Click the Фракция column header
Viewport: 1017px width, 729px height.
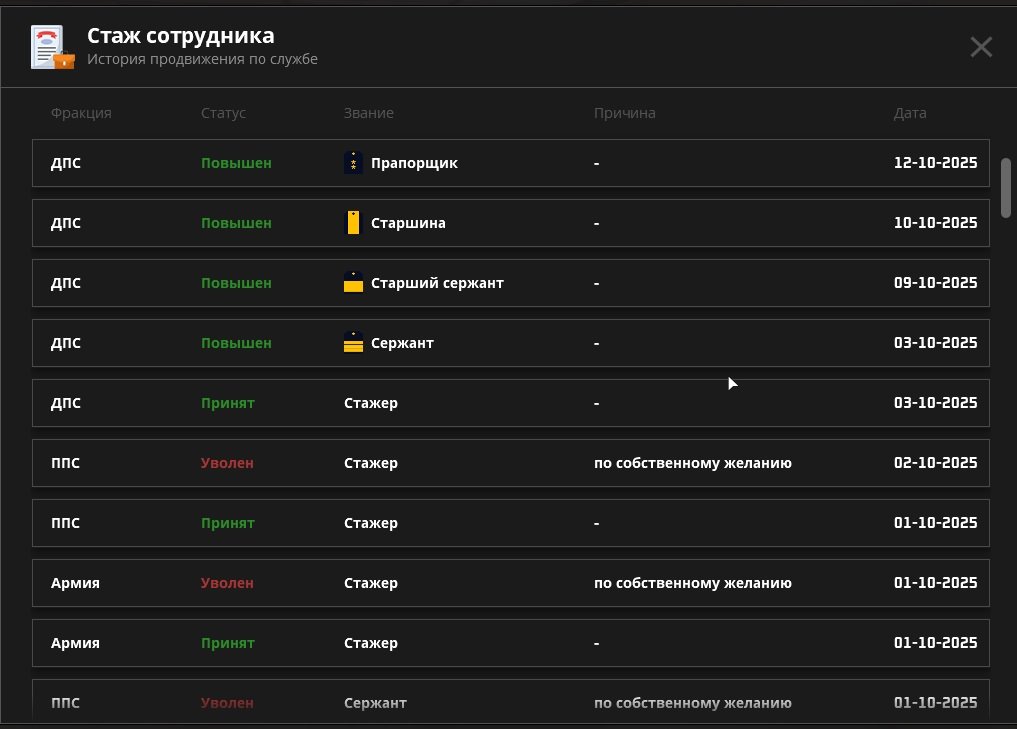pos(81,113)
